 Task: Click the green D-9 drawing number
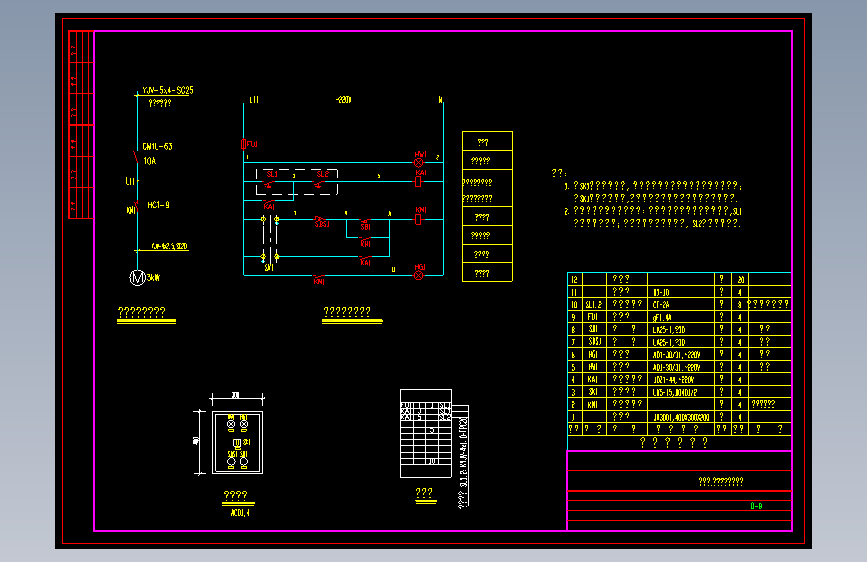756,506
